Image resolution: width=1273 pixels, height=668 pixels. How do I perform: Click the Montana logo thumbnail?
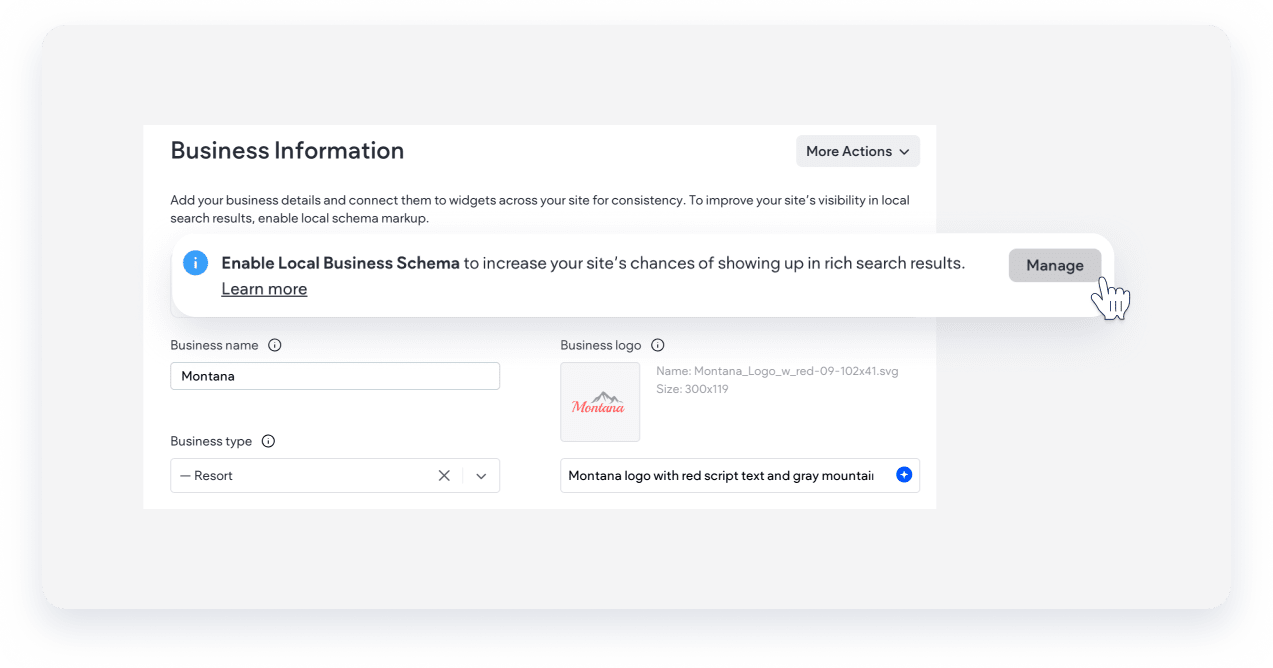(600, 401)
